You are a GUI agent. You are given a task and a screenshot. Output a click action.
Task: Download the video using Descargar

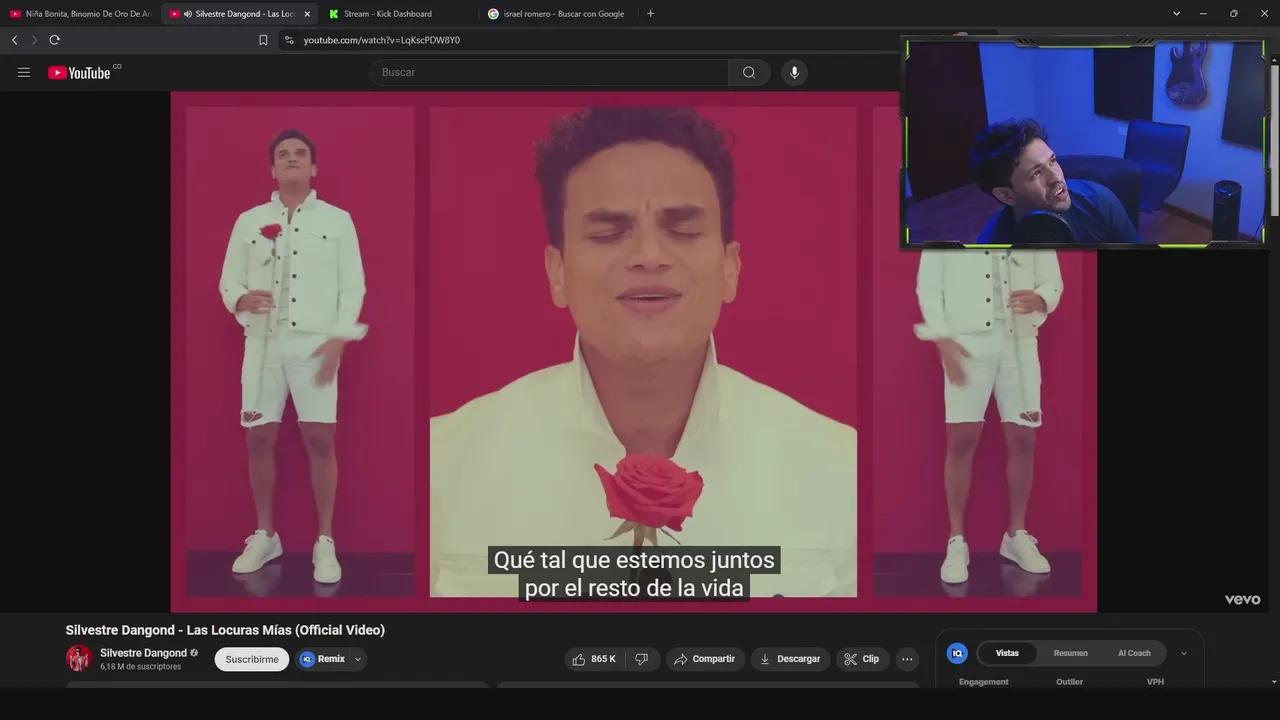[x=790, y=659]
